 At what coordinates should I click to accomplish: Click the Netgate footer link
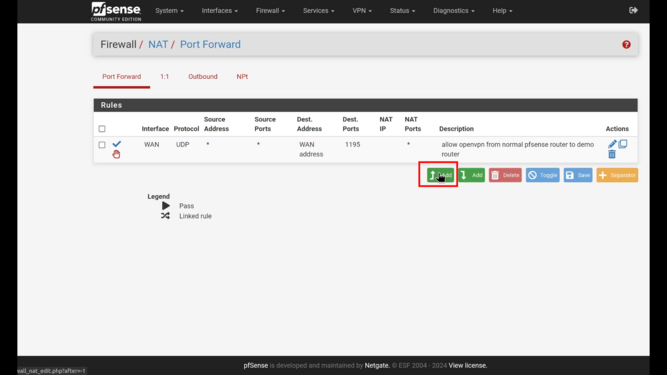(377, 366)
